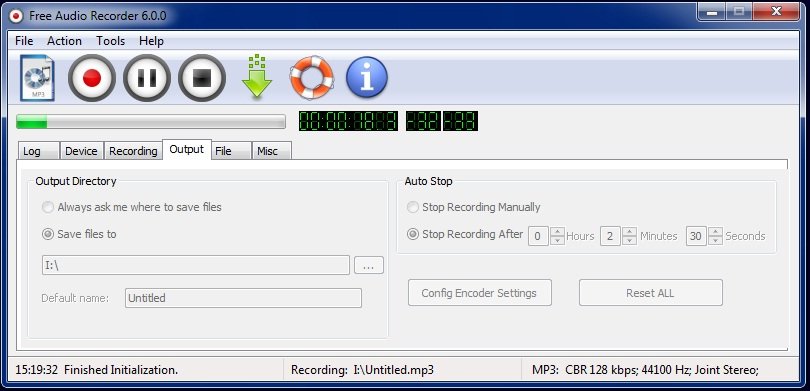Viewport: 810px width, 391px height.
Task: Increase the Hours value
Action: pyautogui.click(x=557, y=231)
